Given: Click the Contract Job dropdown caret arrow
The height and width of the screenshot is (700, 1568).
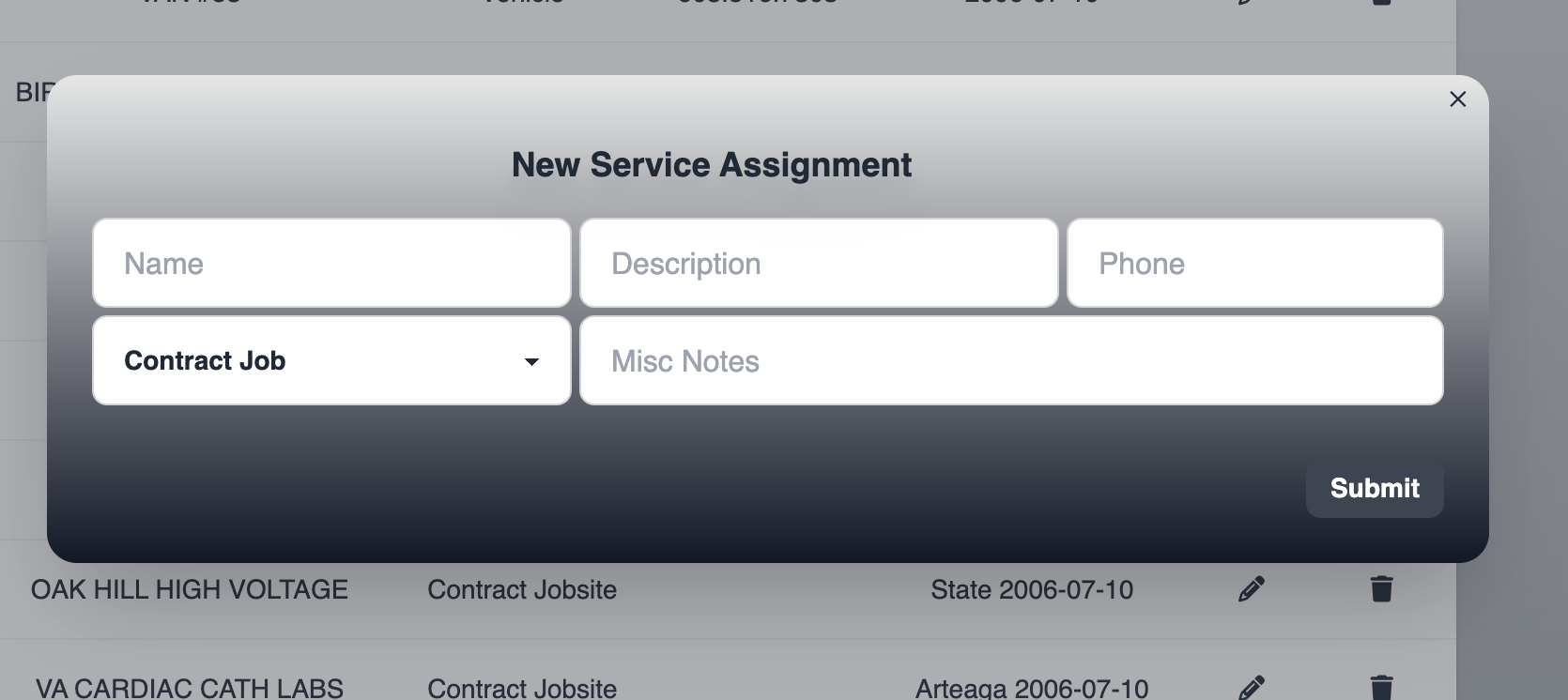Looking at the screenshot, I should (x=531, y=362).
